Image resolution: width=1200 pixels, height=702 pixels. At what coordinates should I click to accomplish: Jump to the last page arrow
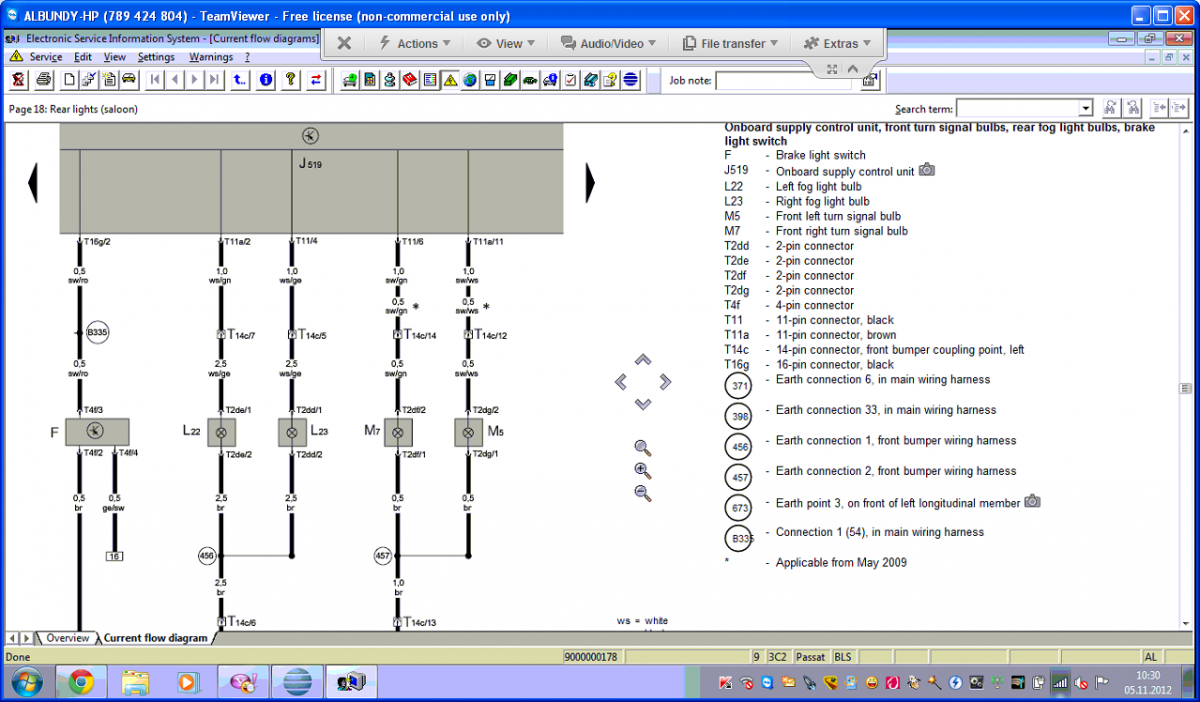215,80
